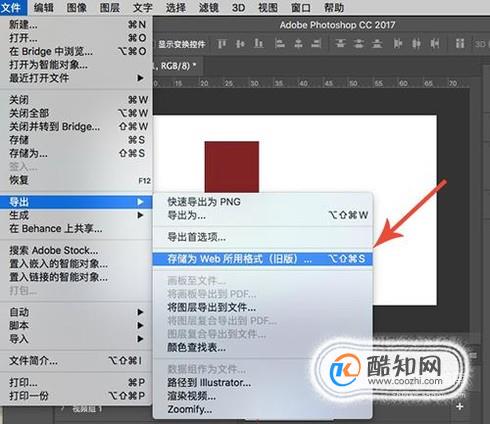Screen dimensions: 490x424
Task: Open the 视图 menu
Action: click(x=268, y=7)
